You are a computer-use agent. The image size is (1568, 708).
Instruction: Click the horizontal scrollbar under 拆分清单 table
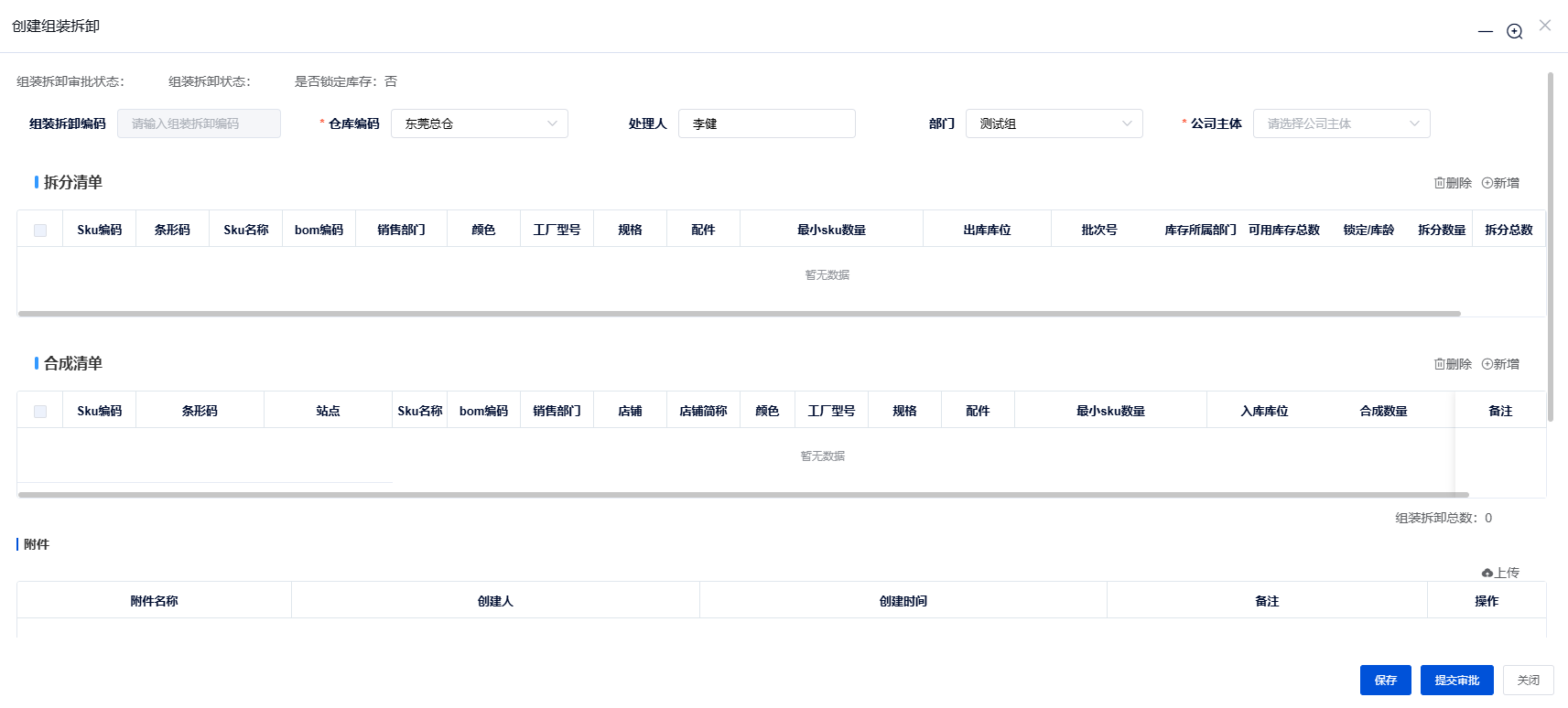point(740,314)
